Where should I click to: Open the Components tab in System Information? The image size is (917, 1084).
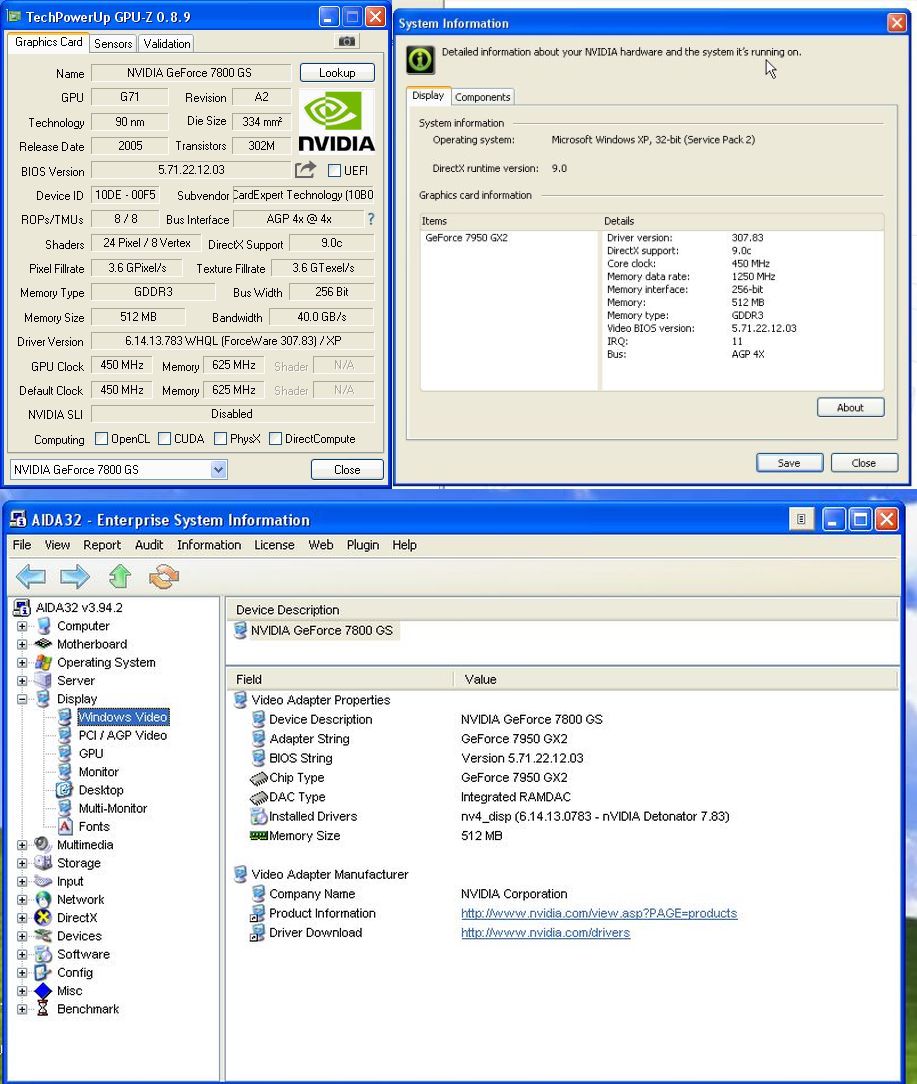point(483,97)
